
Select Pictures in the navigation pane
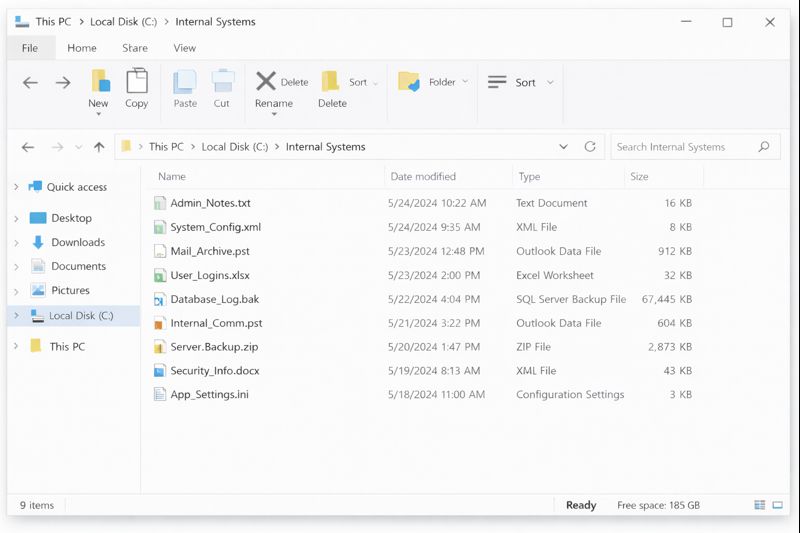pyautogui.click(x=70, y=291)
